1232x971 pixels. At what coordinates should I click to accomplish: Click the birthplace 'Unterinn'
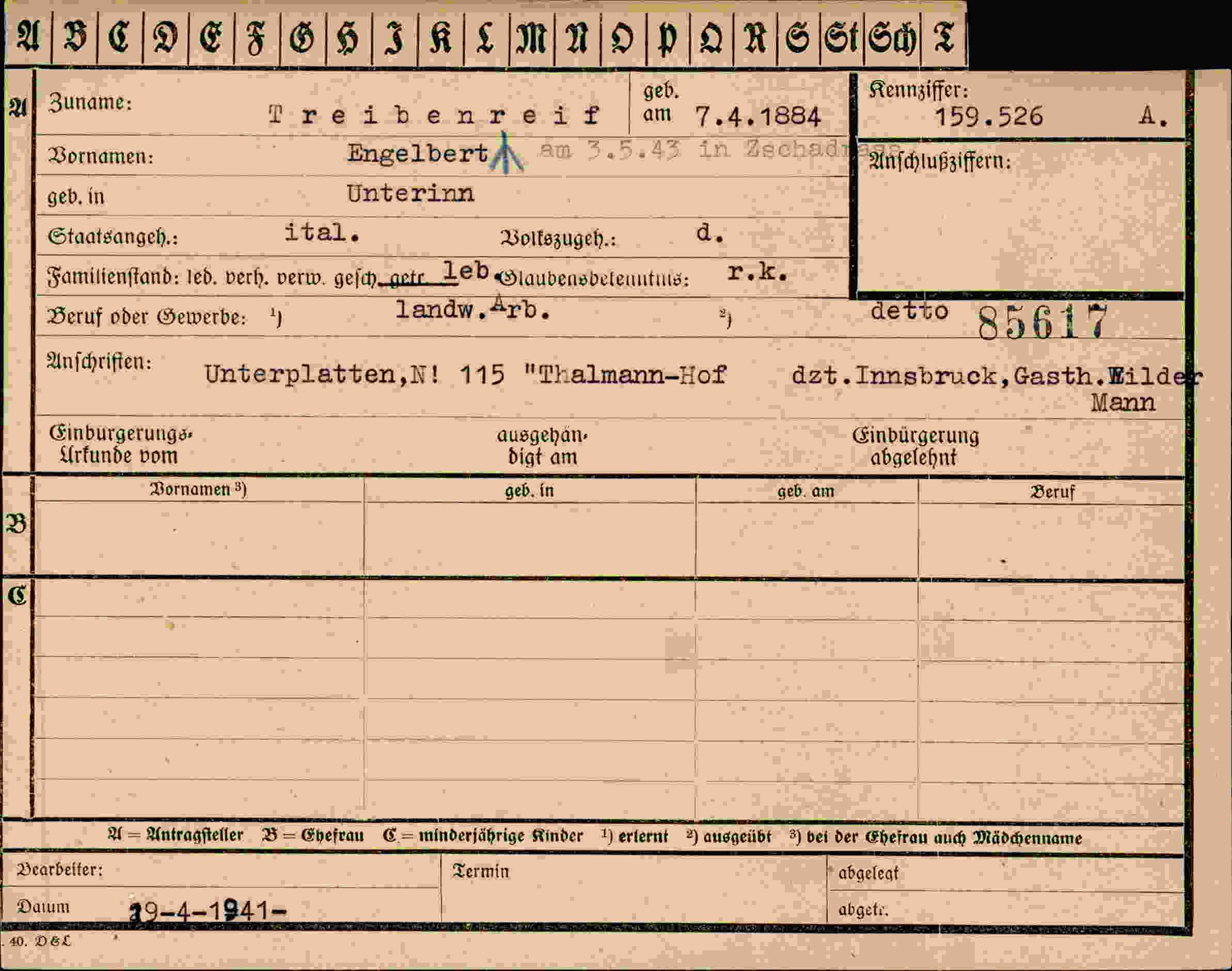pyautogui.click(x=410, y=194)
